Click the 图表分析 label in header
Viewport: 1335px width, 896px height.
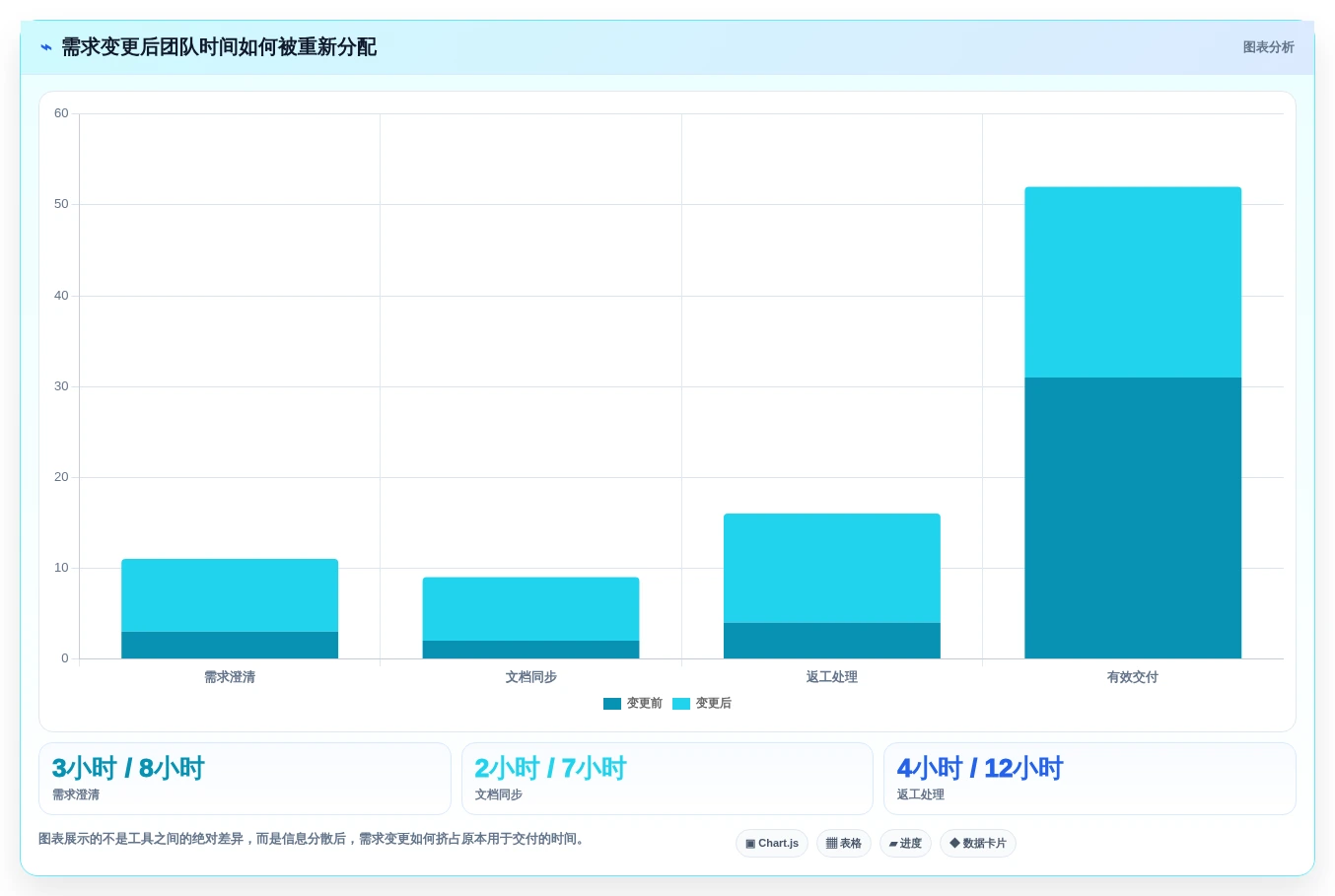(1268, 47)
